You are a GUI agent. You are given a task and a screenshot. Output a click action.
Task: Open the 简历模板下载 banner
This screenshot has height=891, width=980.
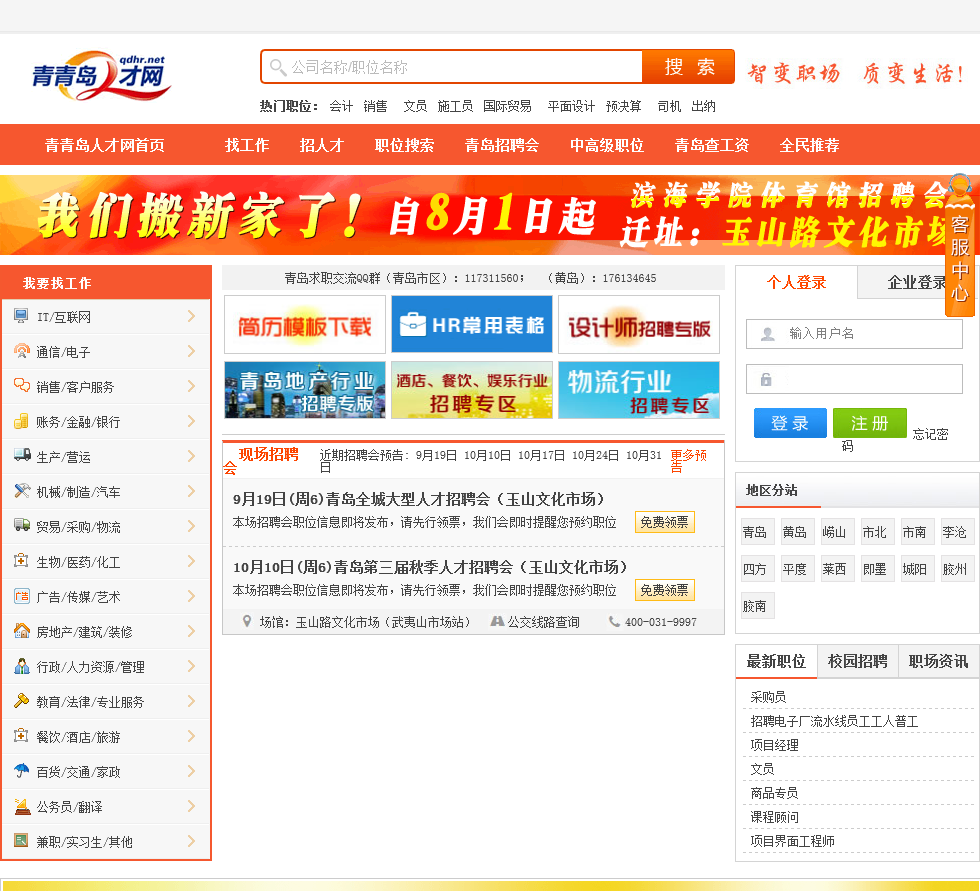coord(305,324)
